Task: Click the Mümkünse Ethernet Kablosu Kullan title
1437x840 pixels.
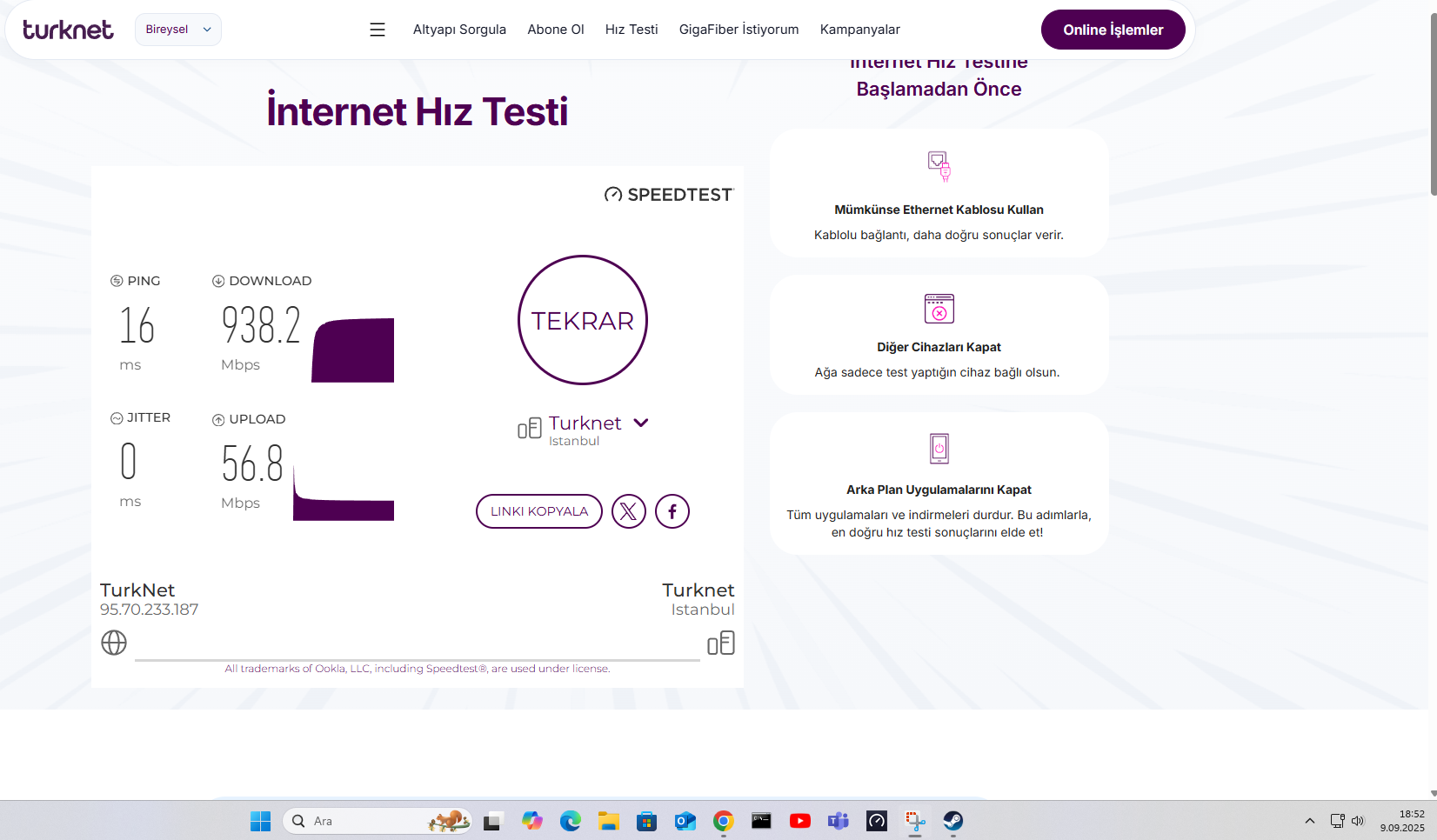Action: (939, 210)
